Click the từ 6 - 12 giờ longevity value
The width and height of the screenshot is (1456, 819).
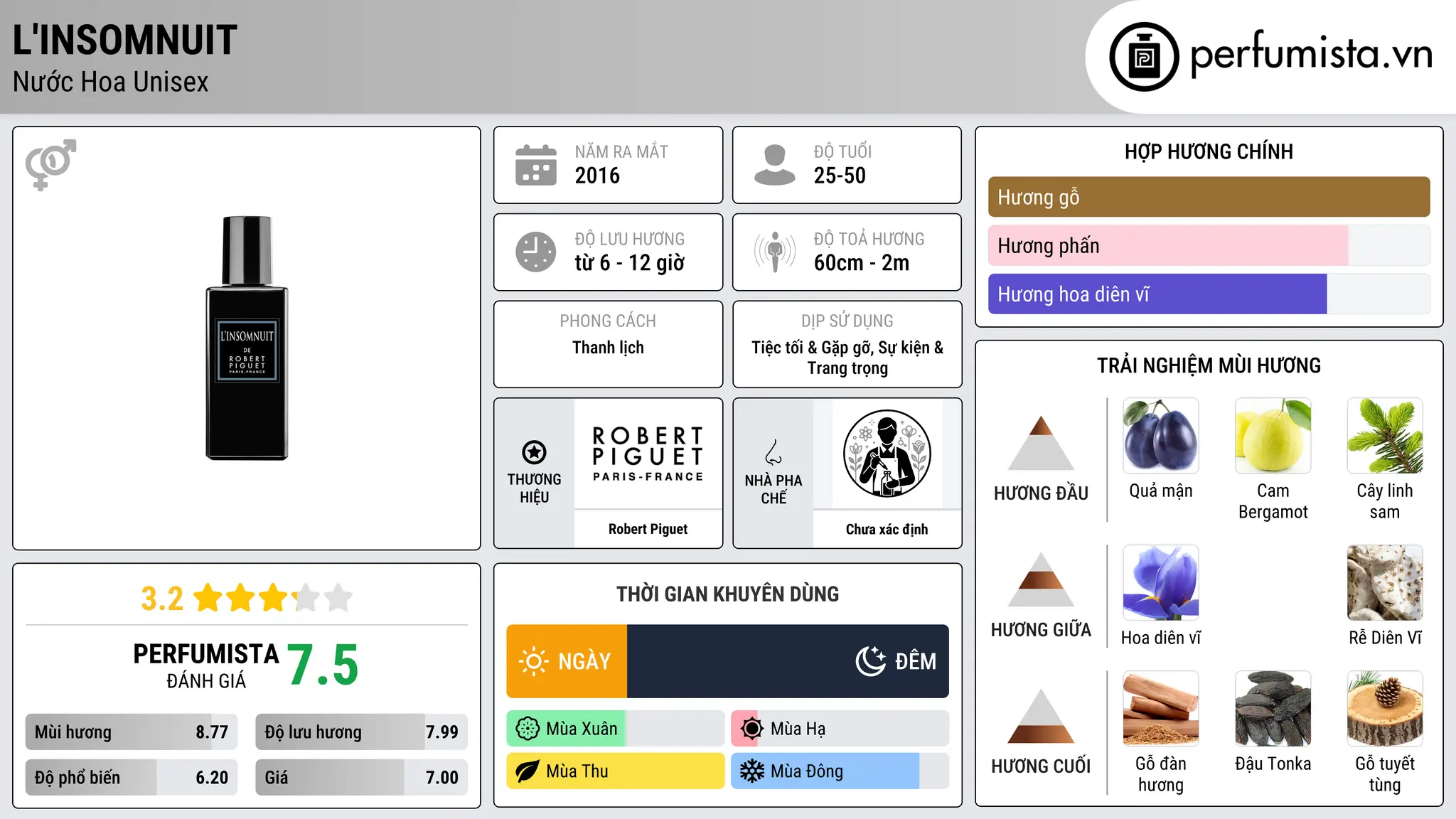tap(629, 263)
